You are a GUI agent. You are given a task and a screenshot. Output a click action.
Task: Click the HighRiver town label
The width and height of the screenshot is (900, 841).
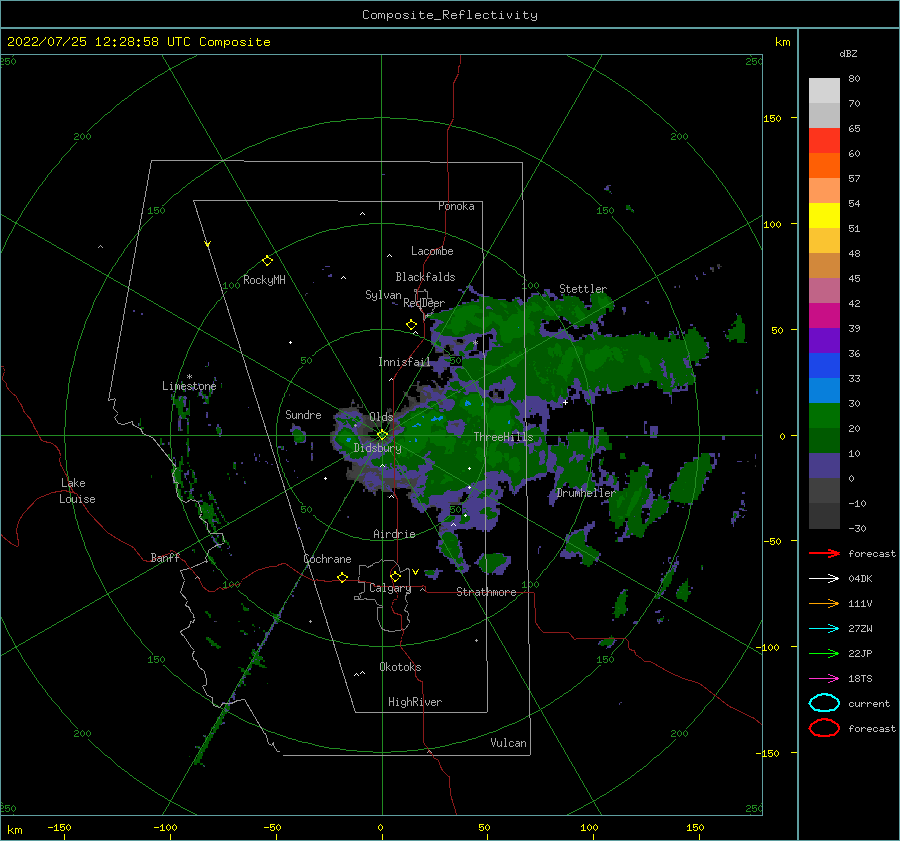point(415,702)
